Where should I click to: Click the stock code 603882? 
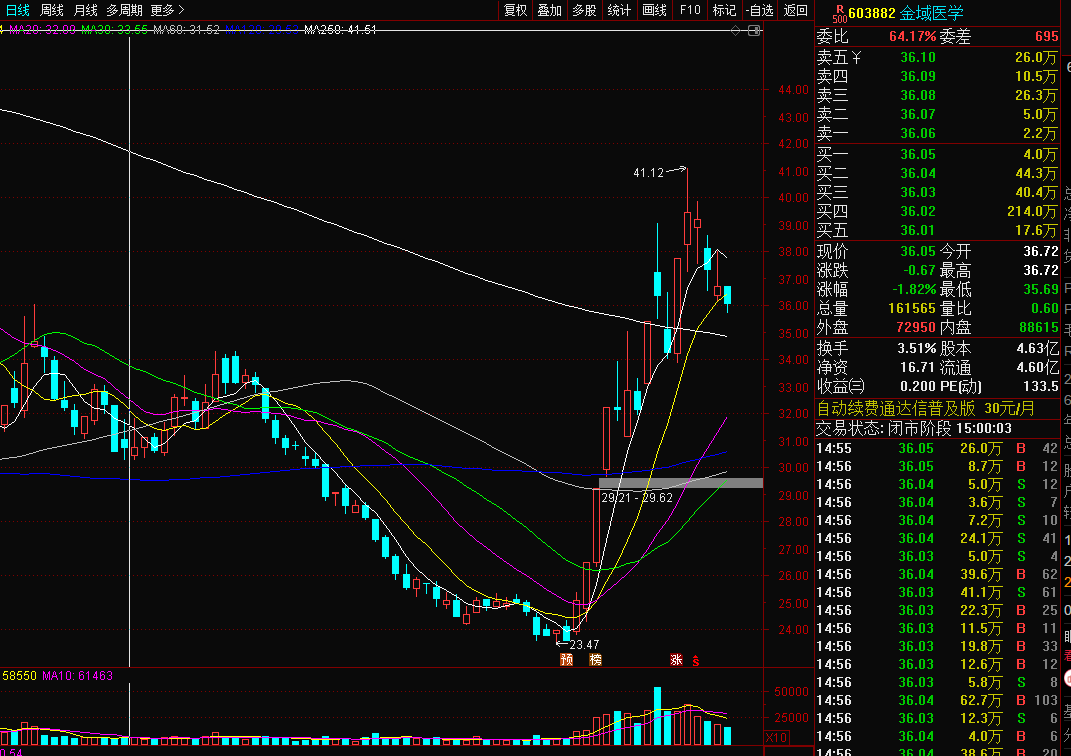(x=872, y=13)
